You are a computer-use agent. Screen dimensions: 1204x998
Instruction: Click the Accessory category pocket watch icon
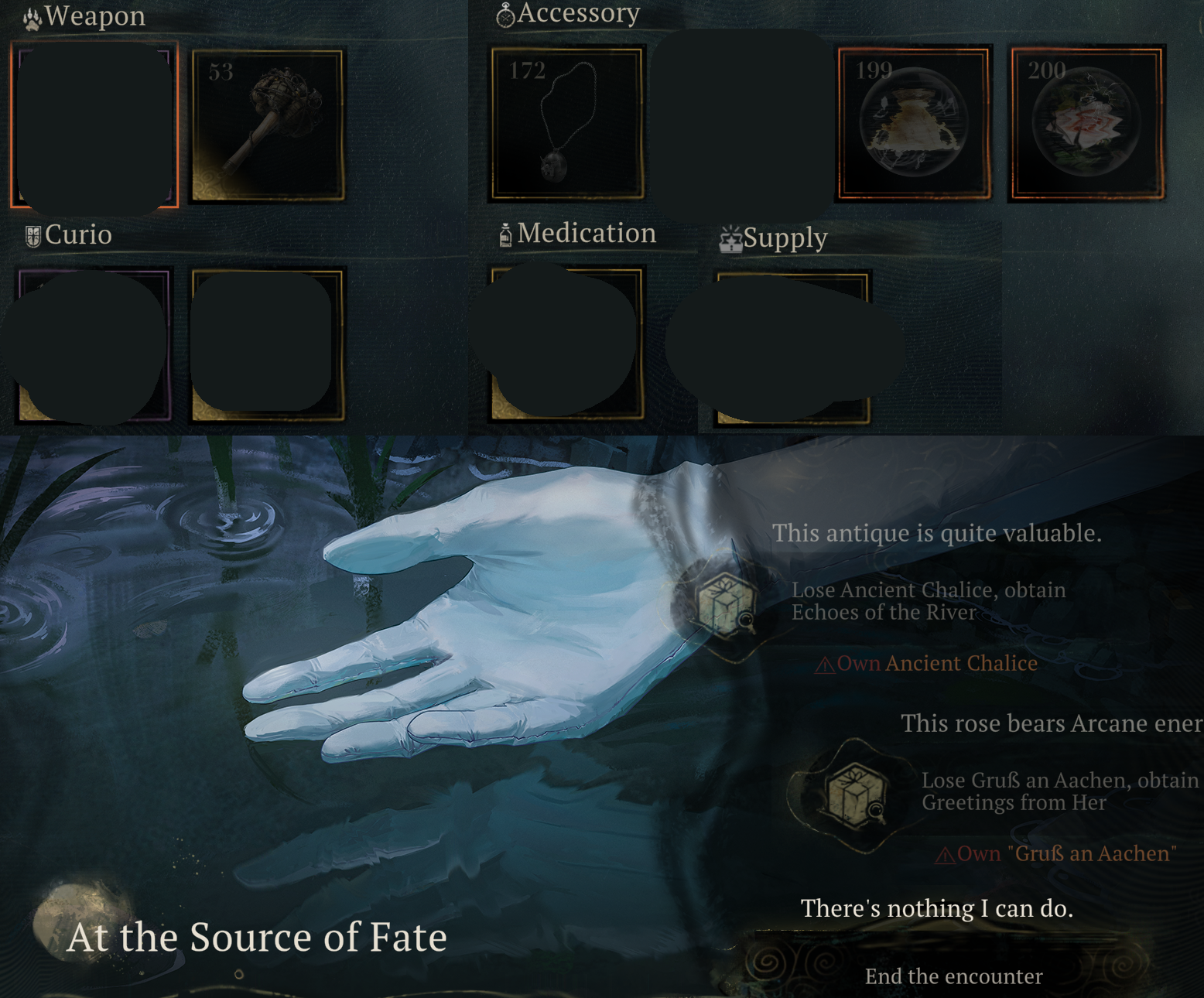[x=505, y=15]
